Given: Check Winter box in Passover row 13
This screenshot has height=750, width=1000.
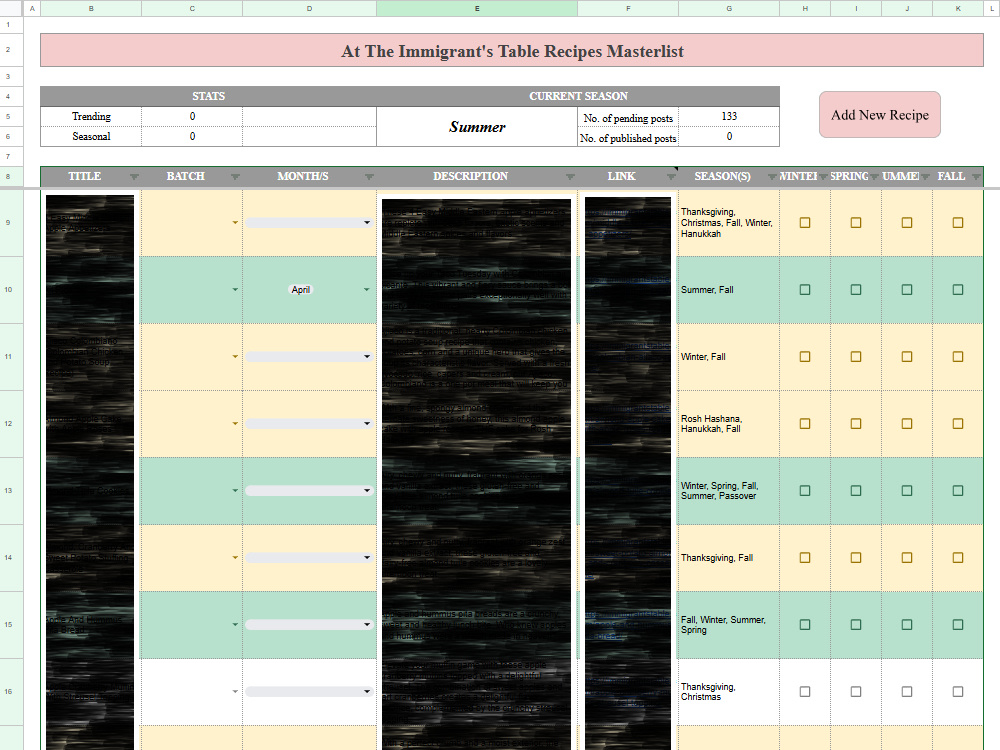Looking at the screenshot, I should [x=805, y=490].
